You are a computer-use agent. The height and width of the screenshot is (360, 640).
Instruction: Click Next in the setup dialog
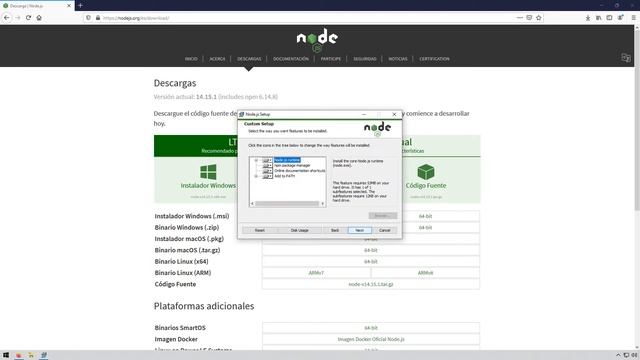[360, 231]
